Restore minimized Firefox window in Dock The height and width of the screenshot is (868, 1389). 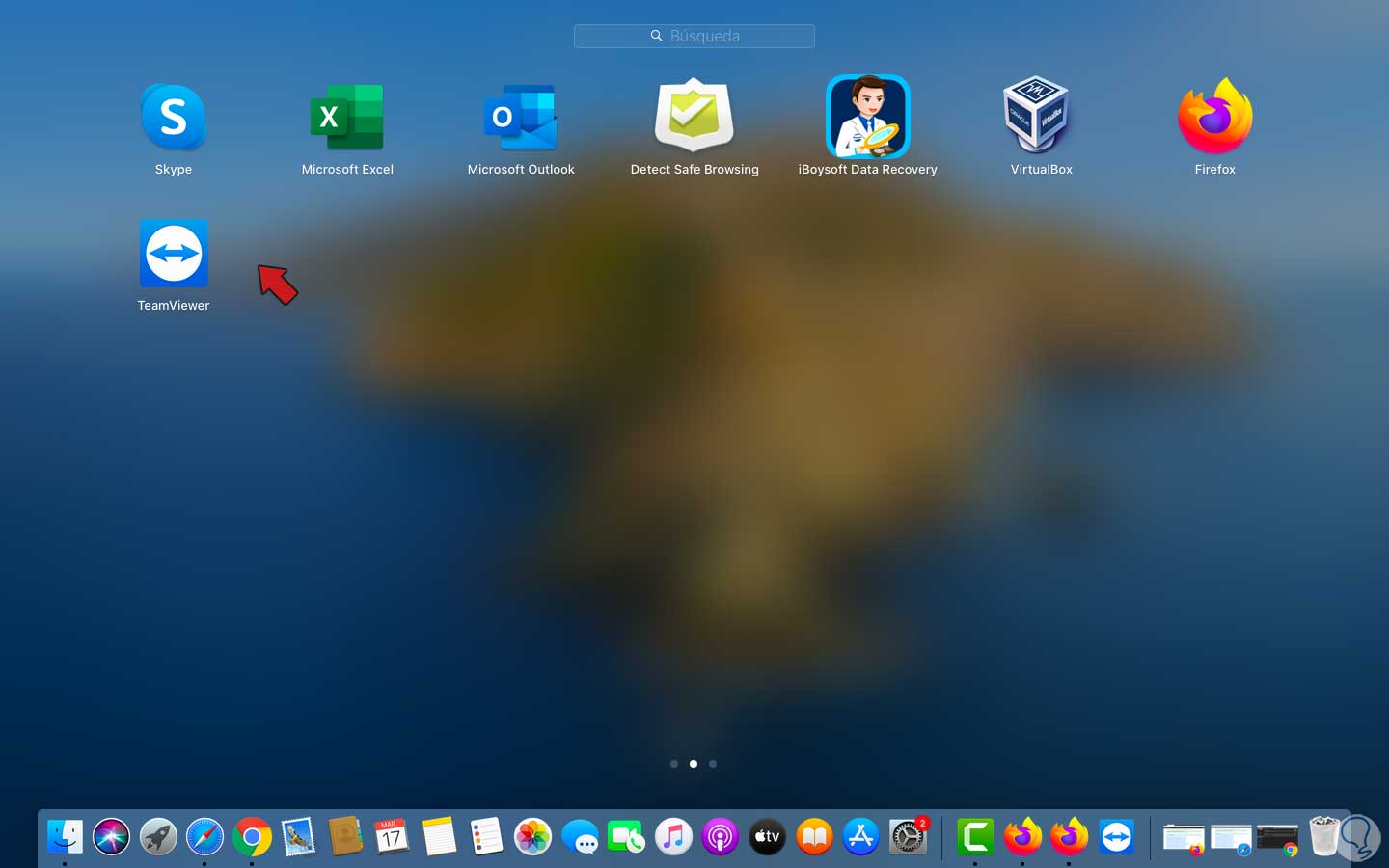coord(1184,838)
